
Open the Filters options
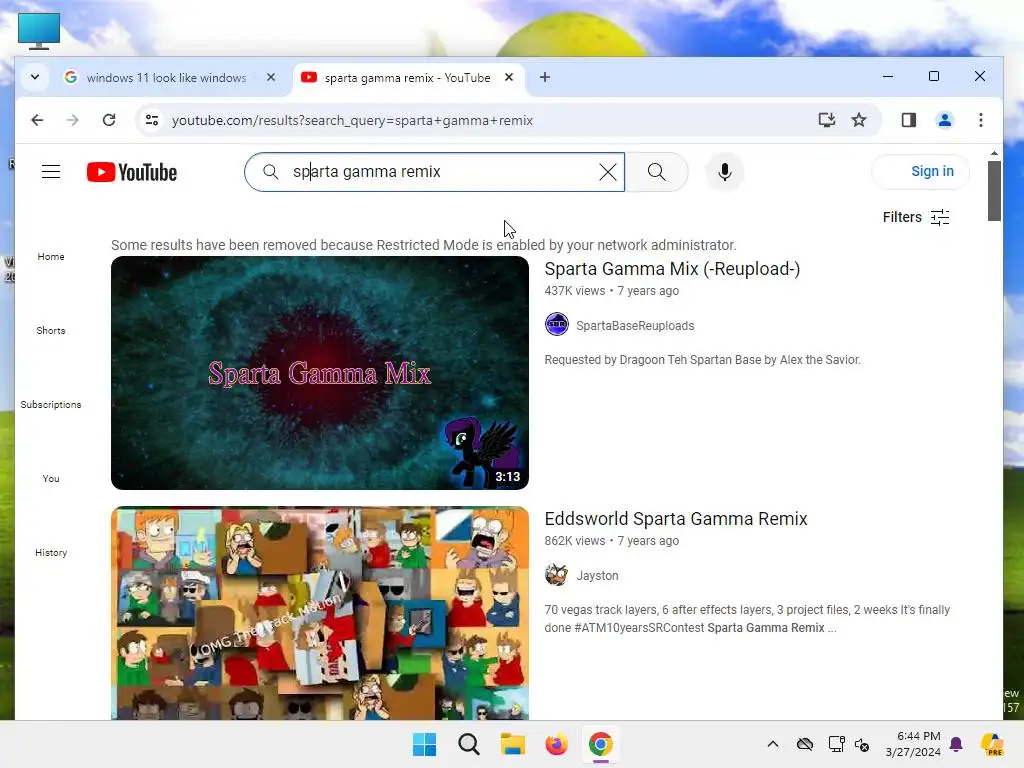pyautogui.click(x=916, y=217)
